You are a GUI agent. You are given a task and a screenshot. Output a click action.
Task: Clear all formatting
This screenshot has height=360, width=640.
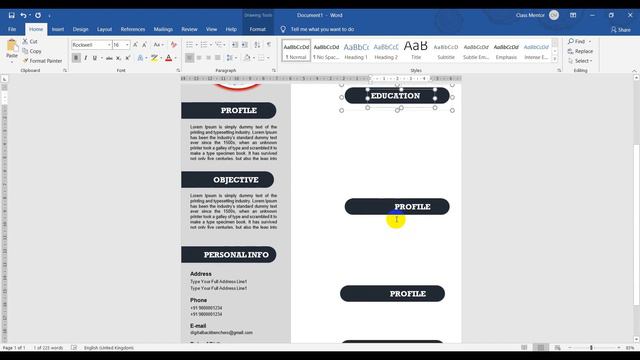coord(174,44)
